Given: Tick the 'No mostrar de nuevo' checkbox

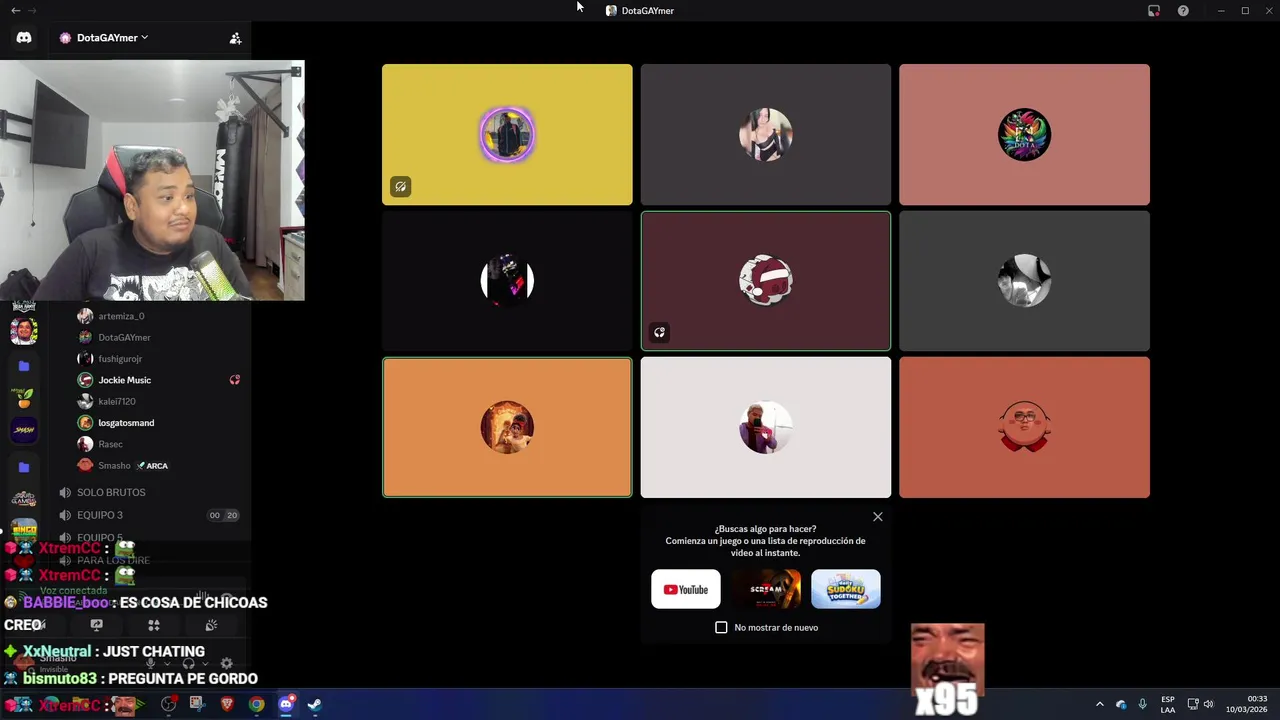Looking at the screenshot, I should [x=721, y=627].
